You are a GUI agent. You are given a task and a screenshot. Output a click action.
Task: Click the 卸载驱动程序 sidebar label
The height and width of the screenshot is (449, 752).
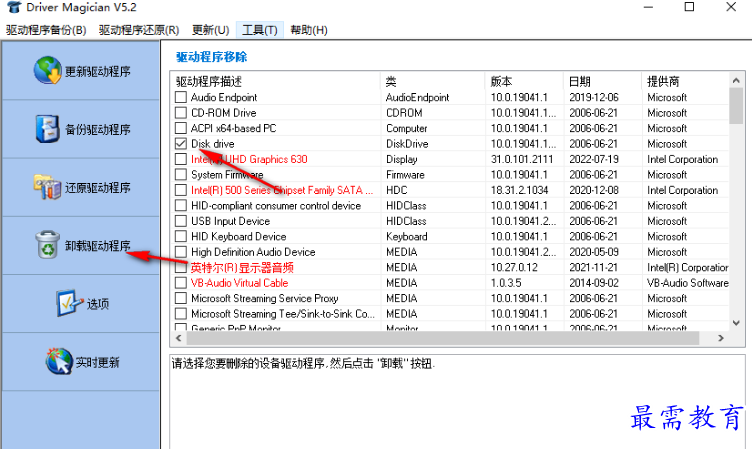point(98,246)
